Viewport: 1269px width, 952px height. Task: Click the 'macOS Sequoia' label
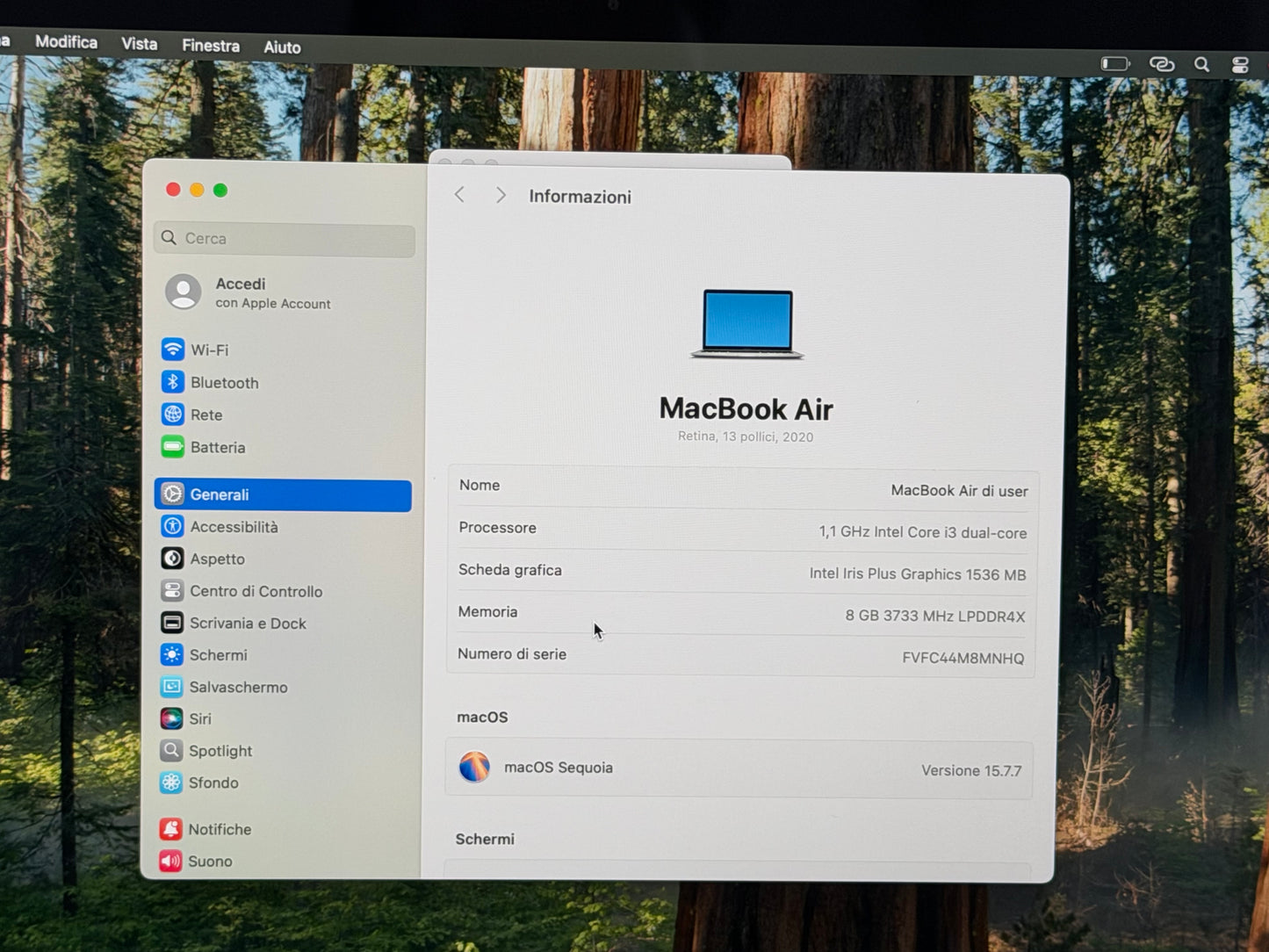click(x=559, y=767)
